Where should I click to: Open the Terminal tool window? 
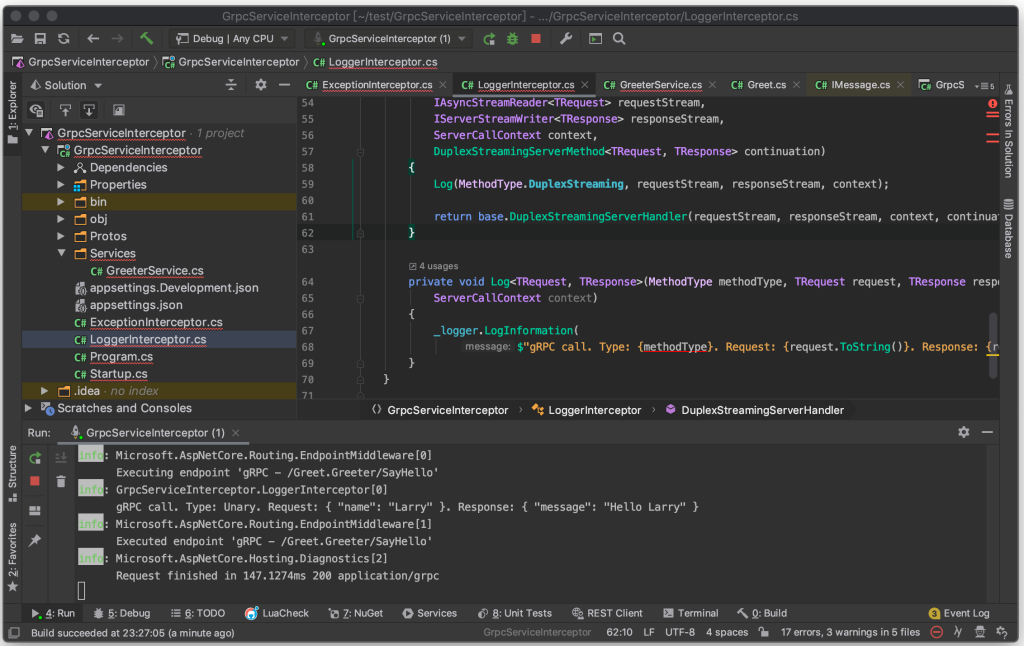coord(691,613)
